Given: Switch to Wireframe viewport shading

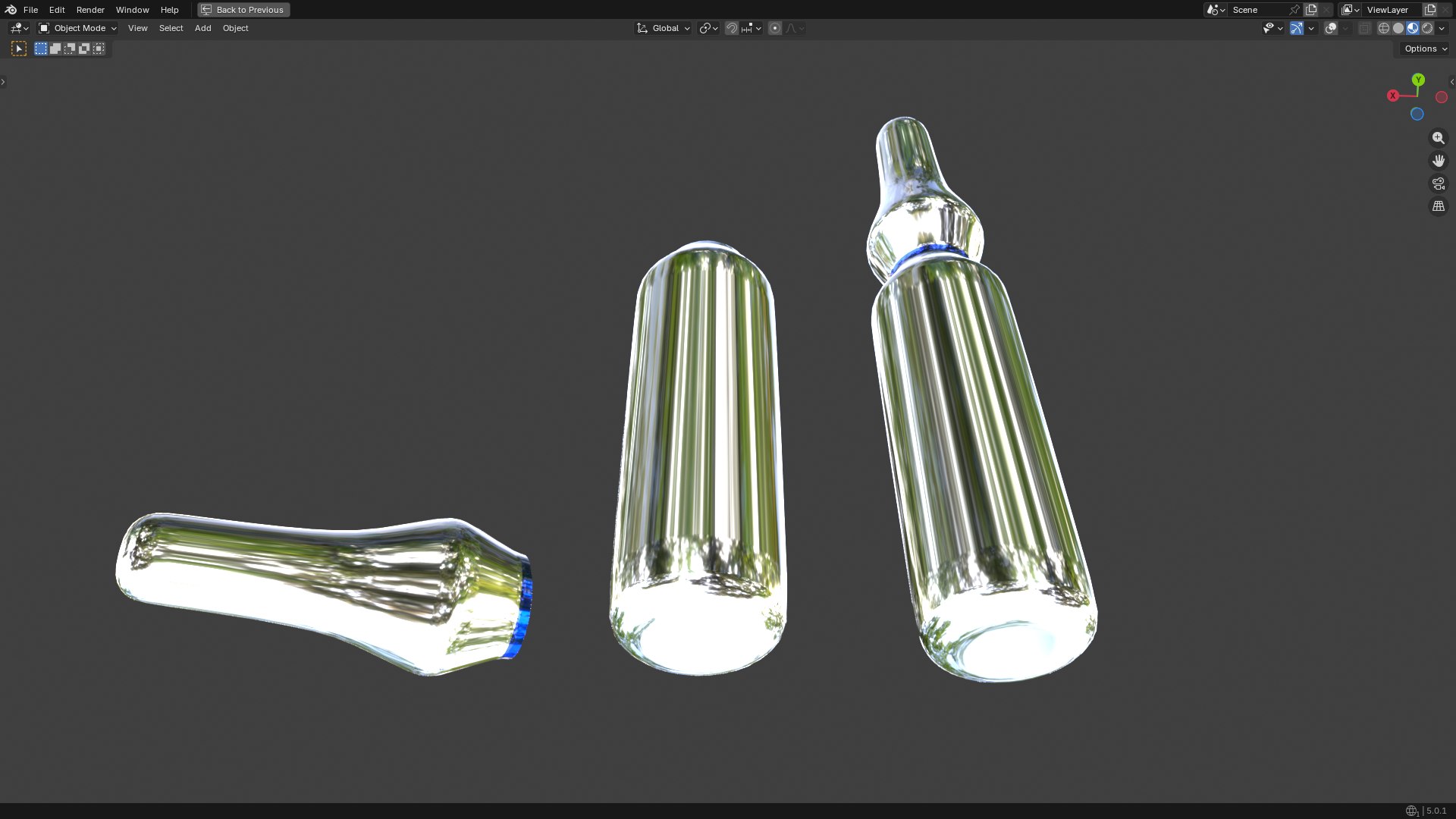Looking at the screenshot, I should click(1383, 28).
